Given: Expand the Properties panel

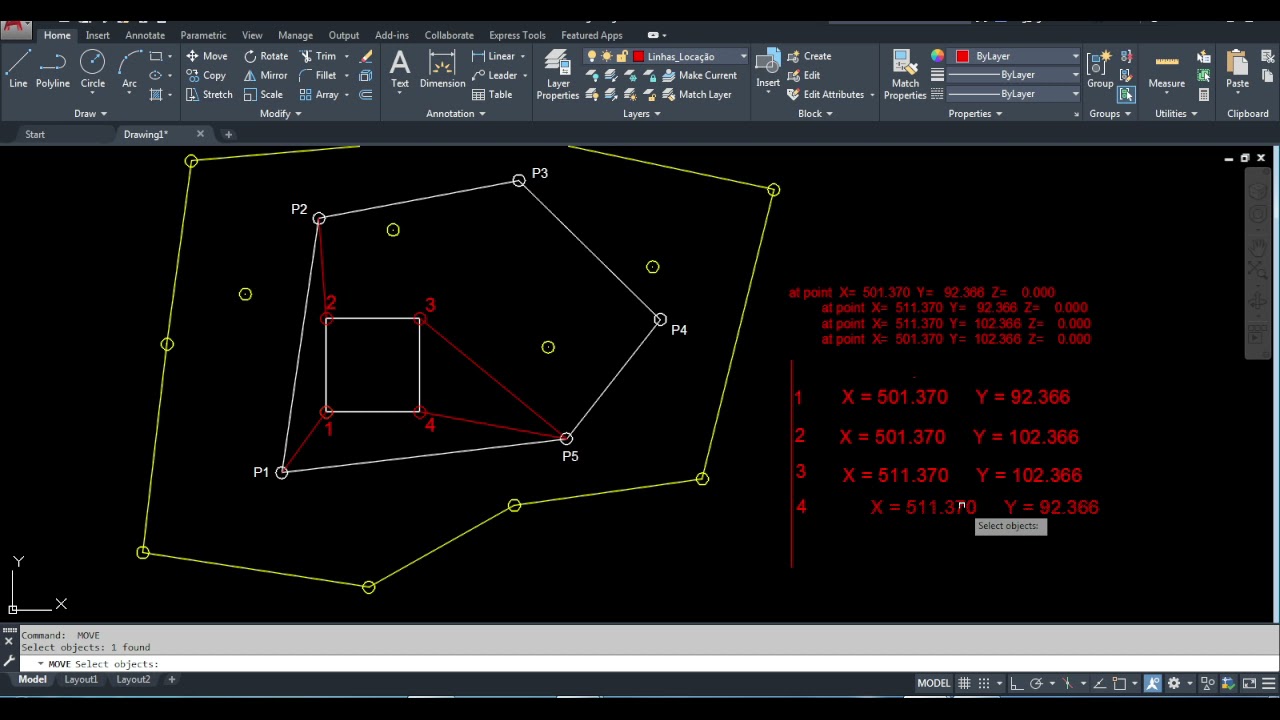Looking at the screenshot, I should point(975,114).
